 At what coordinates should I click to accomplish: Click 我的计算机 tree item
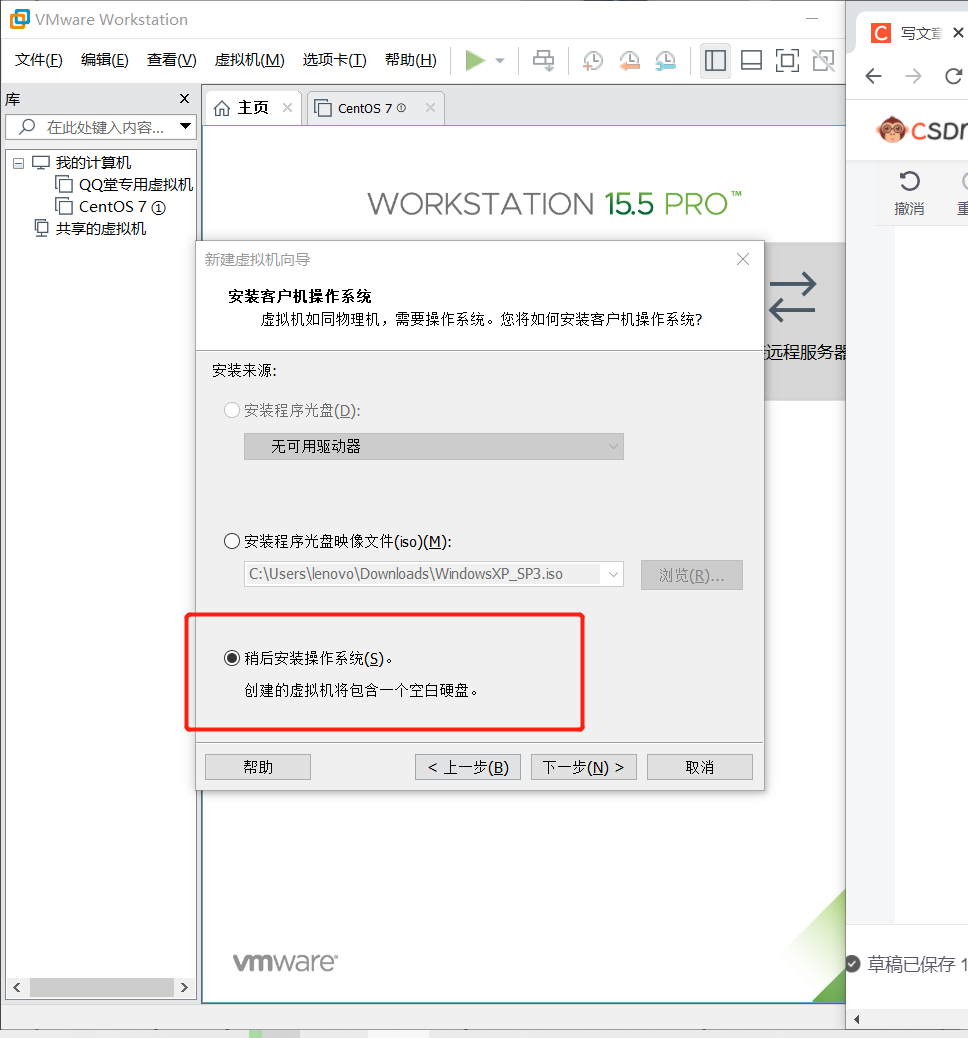(x=82, y=163)
